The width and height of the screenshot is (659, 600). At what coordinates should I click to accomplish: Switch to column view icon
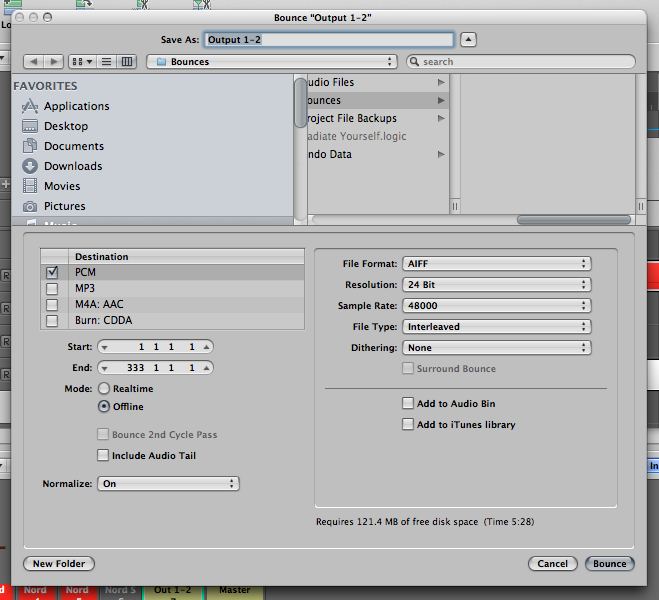127,62
